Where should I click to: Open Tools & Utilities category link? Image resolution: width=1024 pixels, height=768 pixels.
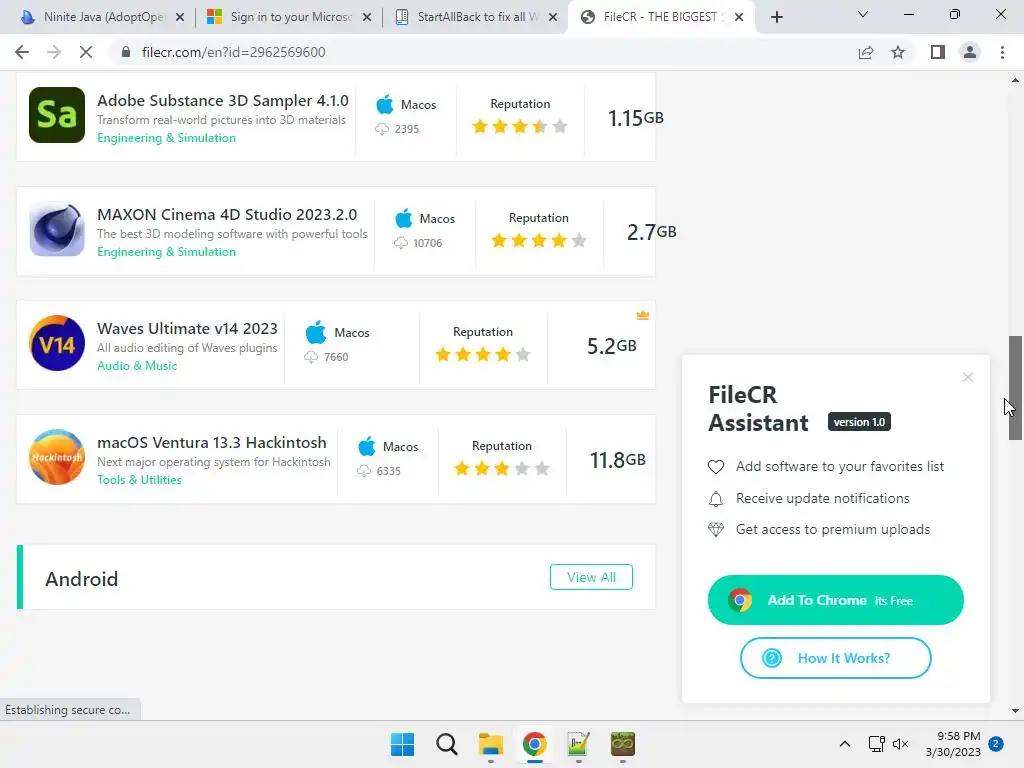click(x=139, y=480)
